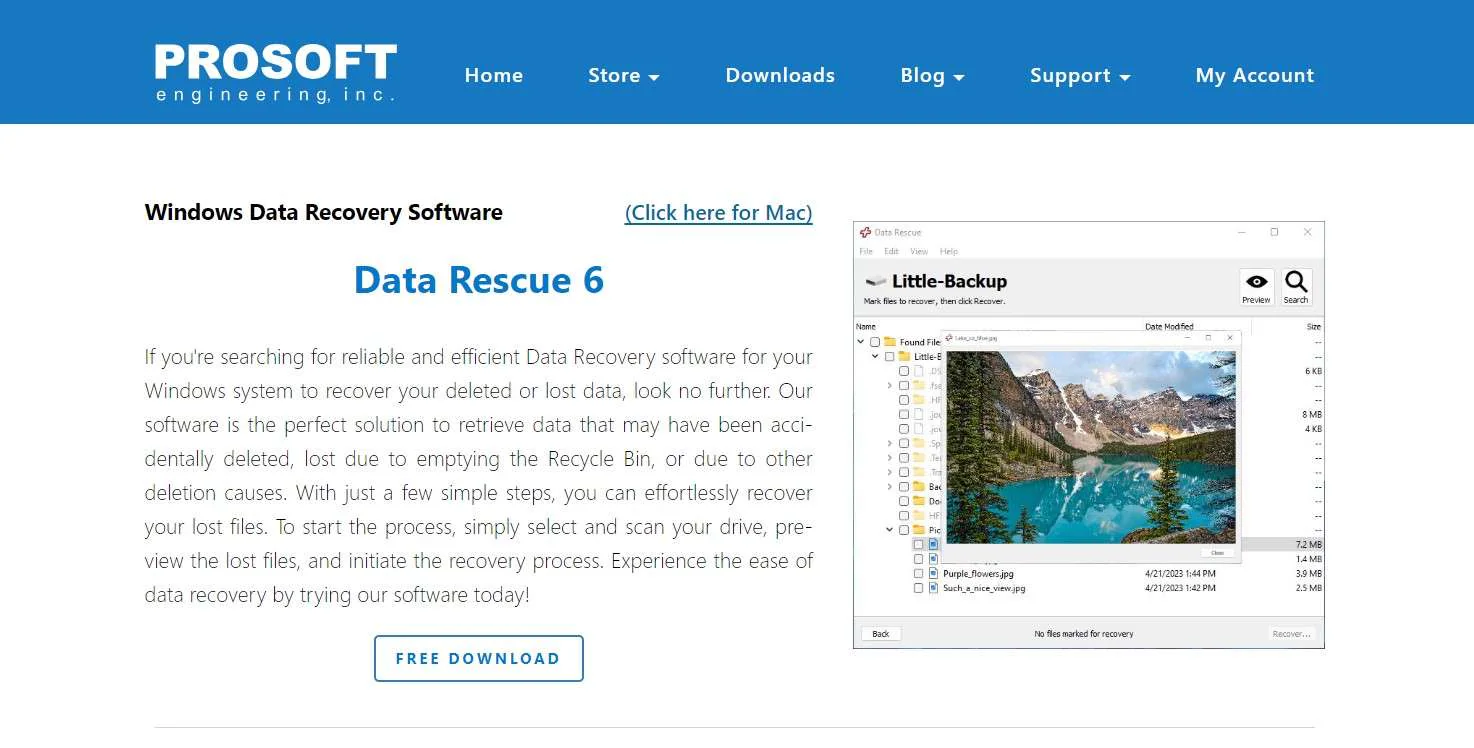Image resolution: width=1474 pixels, height=748 pixels.
Task: Check the Do folder checkbox
Action: (904, 501)
